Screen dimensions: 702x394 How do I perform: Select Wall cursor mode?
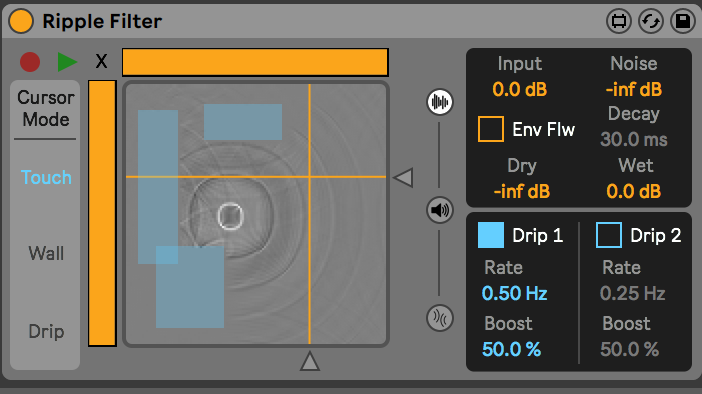click(x=46, y=253)
